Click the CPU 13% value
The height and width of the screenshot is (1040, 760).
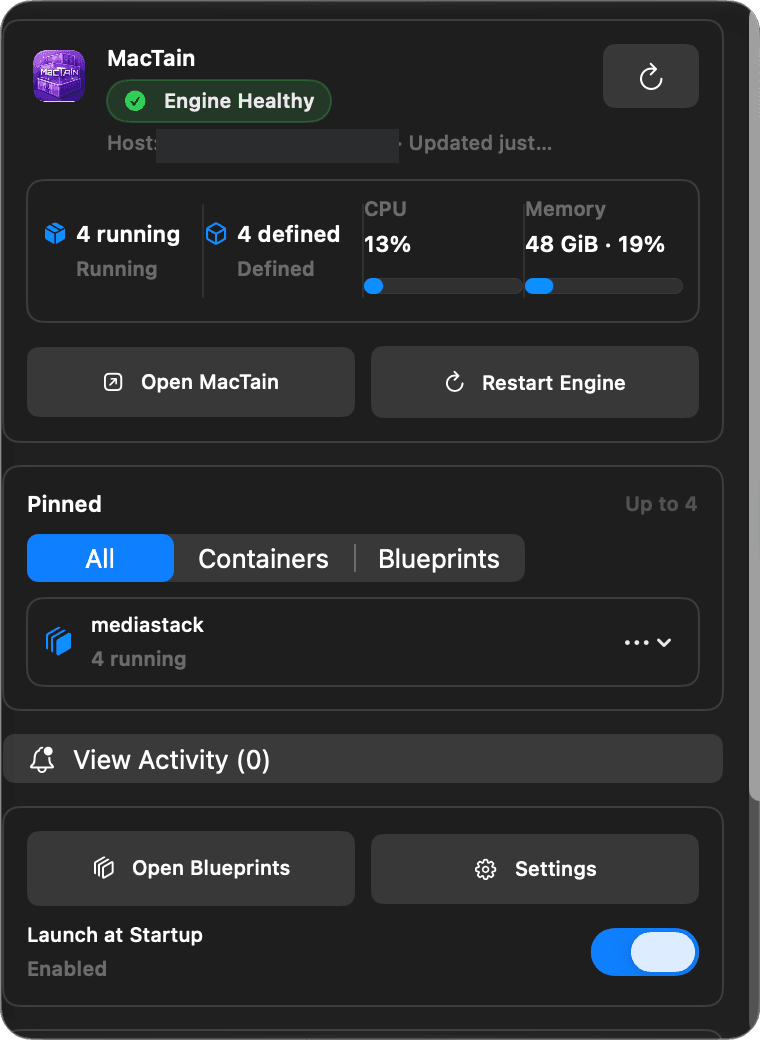[x=387, y=244]
